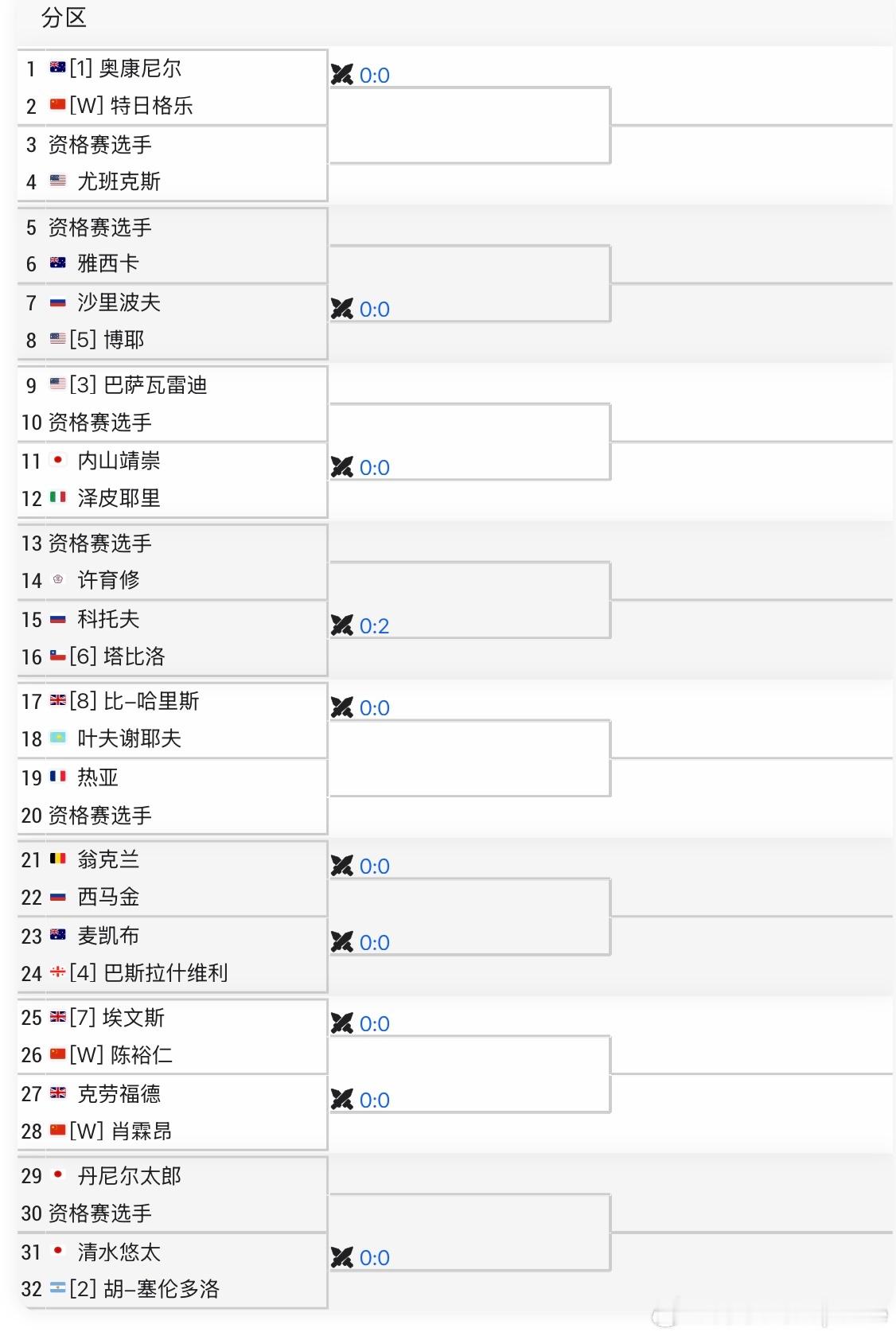
Task: Select player 雅西卡 in the draw
Action: [x=108, y=263]
